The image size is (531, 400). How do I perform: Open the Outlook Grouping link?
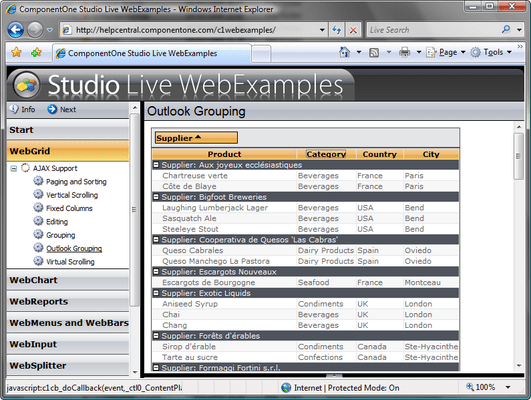74,249
